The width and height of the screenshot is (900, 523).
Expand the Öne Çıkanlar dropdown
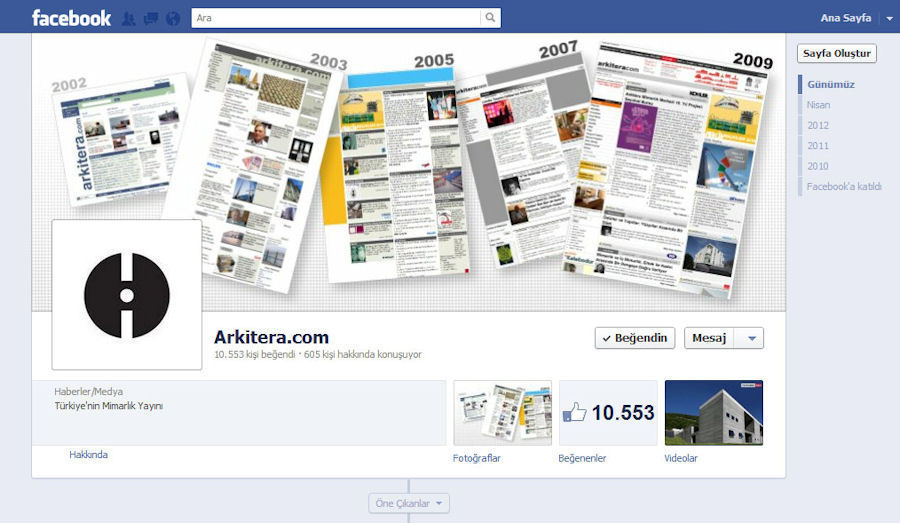click(409, 503)
